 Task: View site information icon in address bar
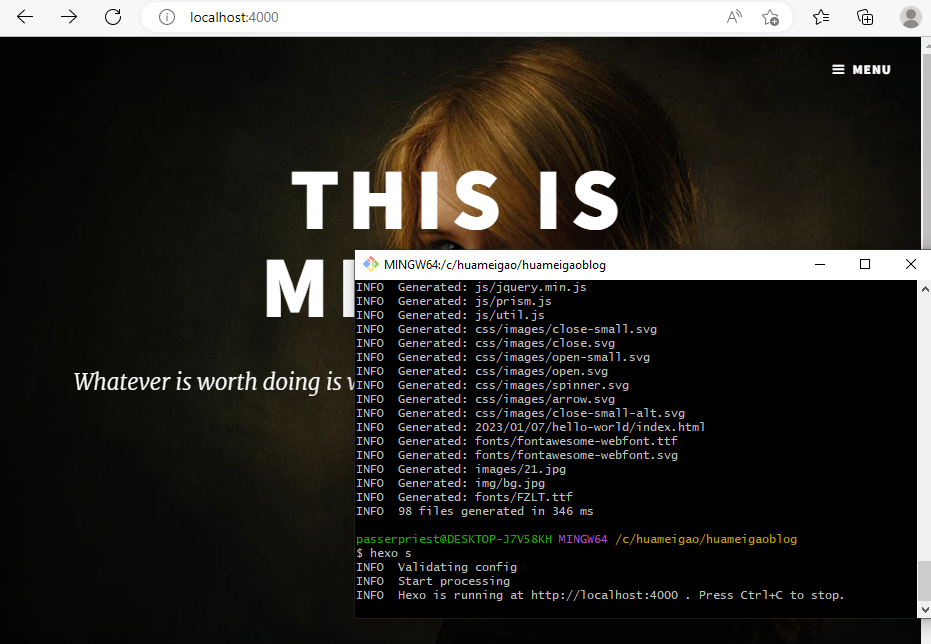[x=167, y=17]
